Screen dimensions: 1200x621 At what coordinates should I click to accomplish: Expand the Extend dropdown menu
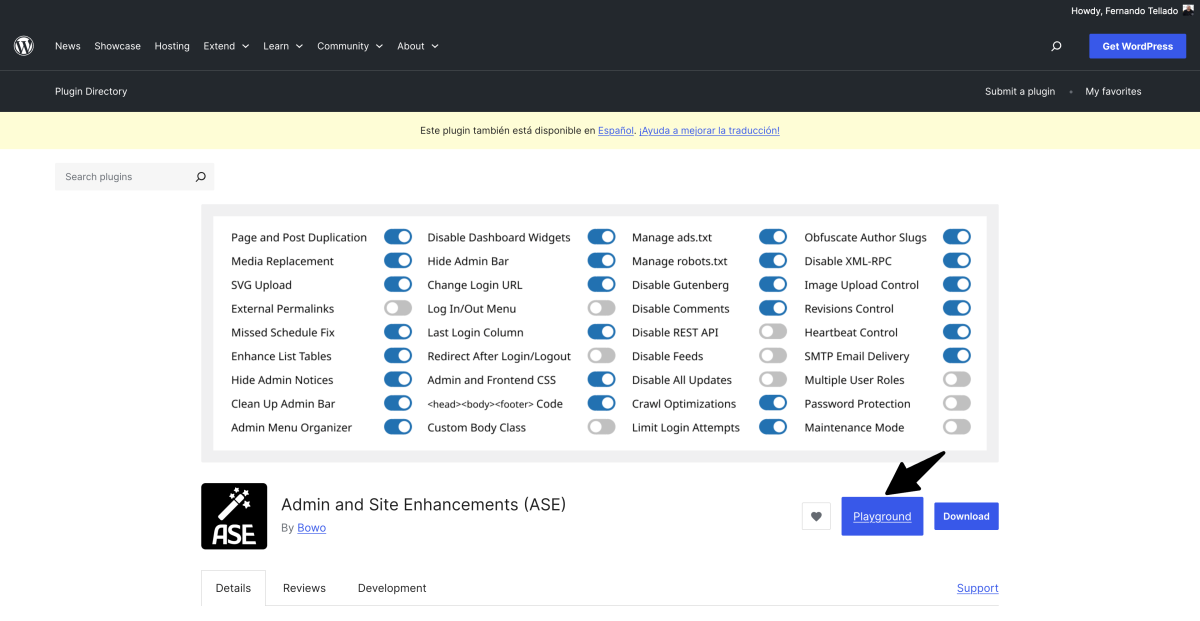[x=226, y=45]
